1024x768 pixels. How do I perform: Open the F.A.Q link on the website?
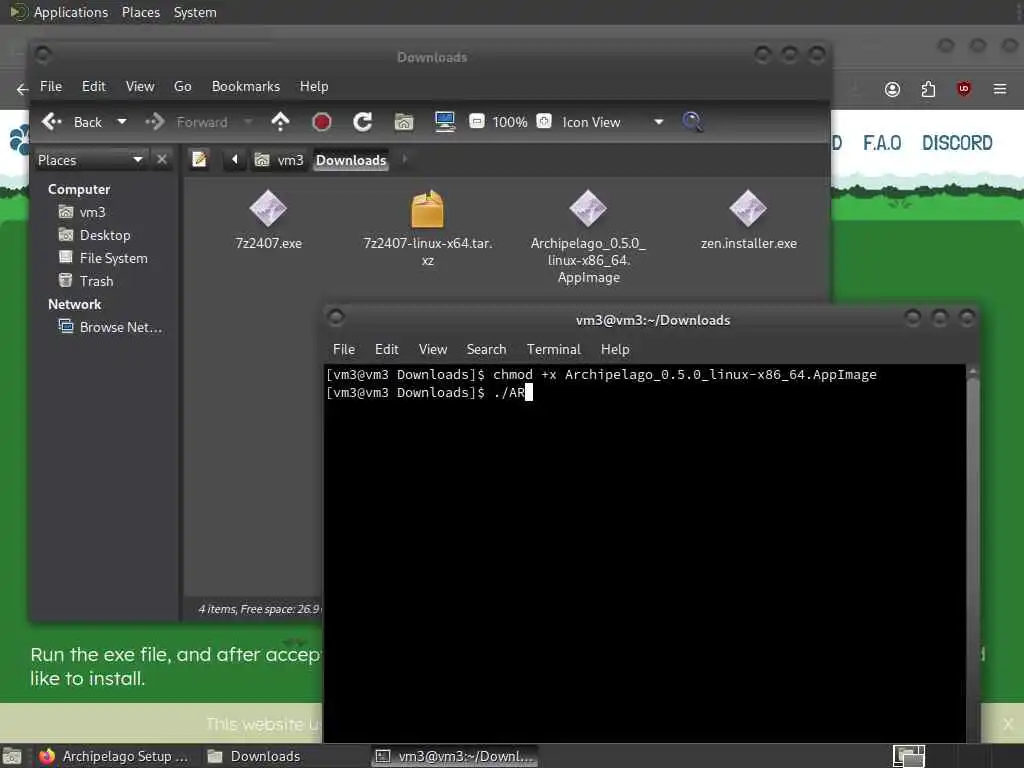(882, 143)
